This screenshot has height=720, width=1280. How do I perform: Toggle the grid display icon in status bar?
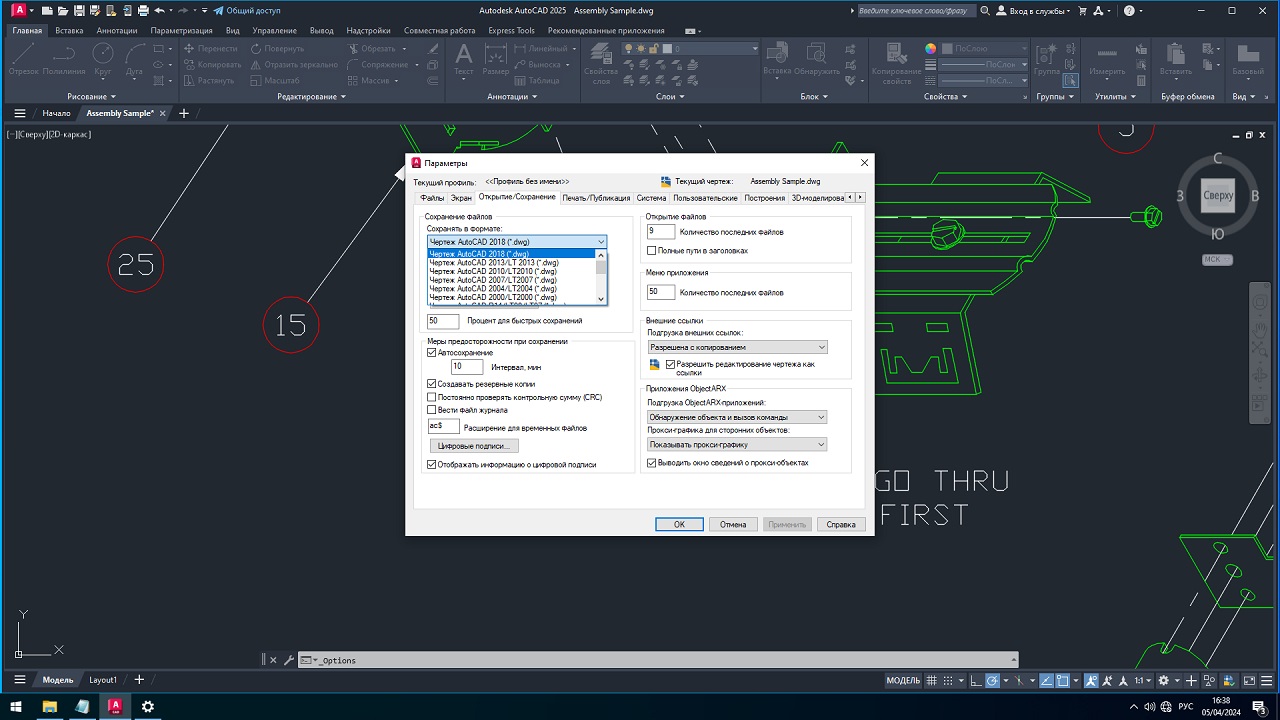(932, 681)
